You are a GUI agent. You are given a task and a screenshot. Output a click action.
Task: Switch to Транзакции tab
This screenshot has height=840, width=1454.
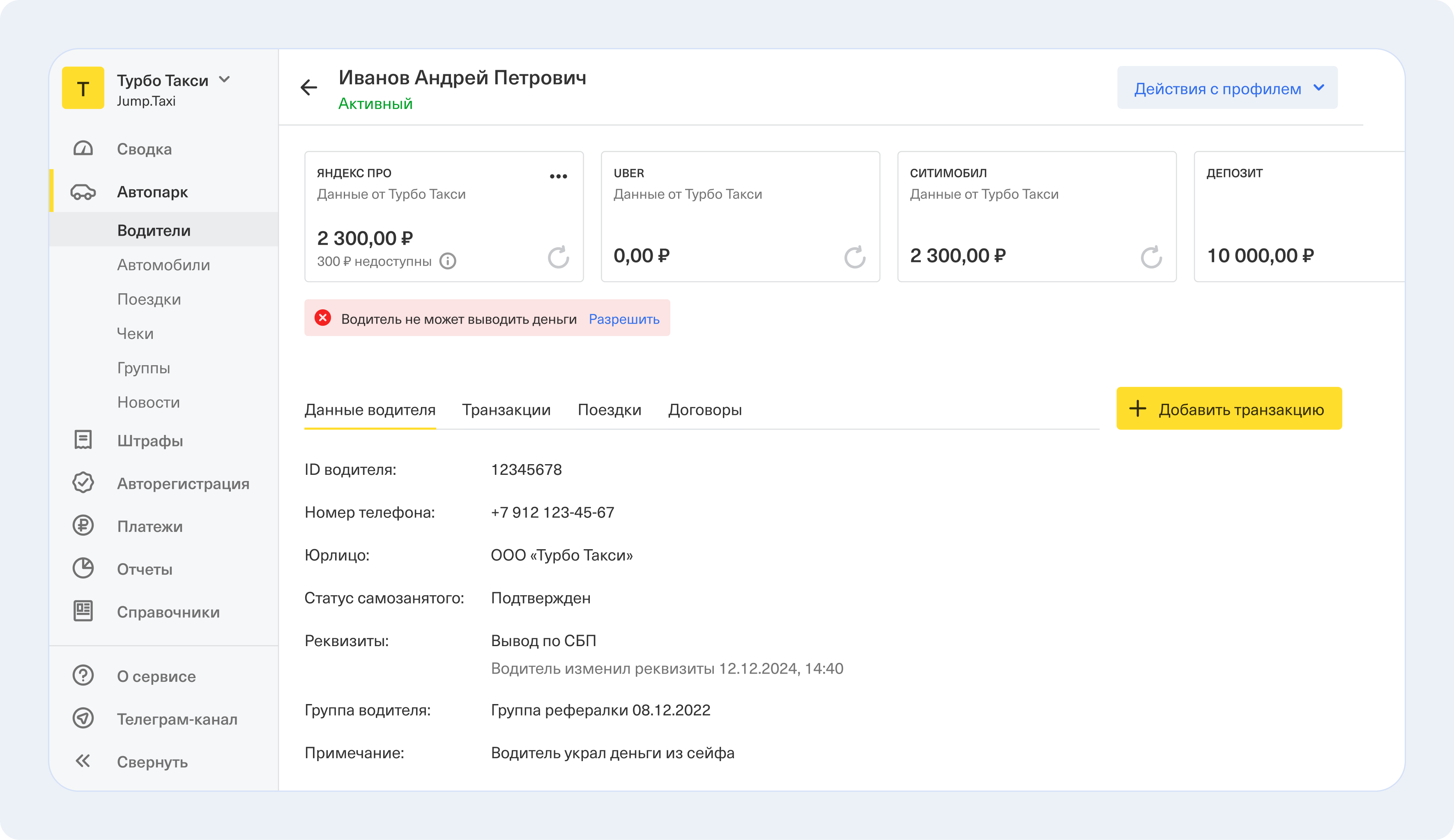coord(506,410)
